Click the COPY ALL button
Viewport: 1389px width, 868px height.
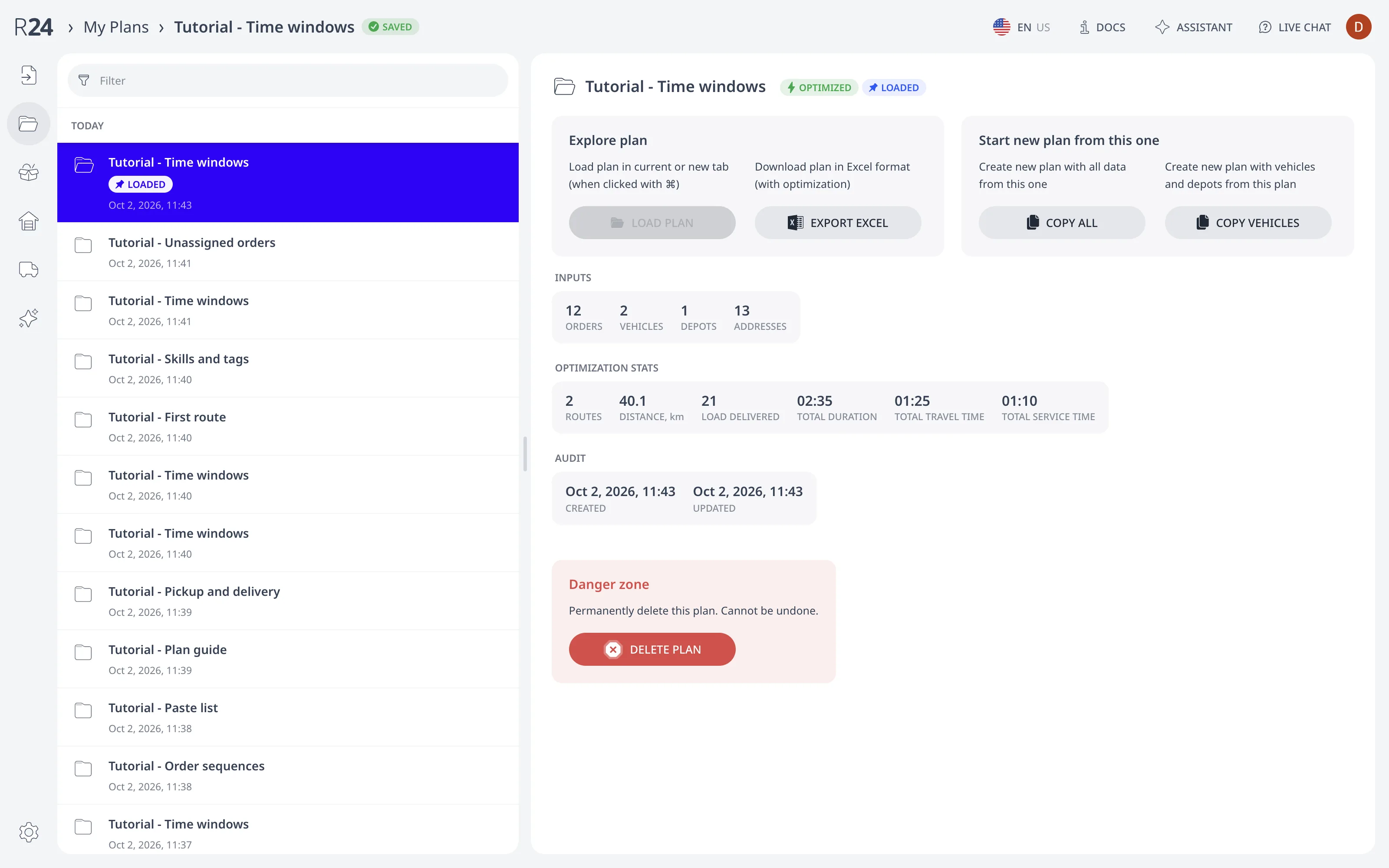(x=1061, y=223)
